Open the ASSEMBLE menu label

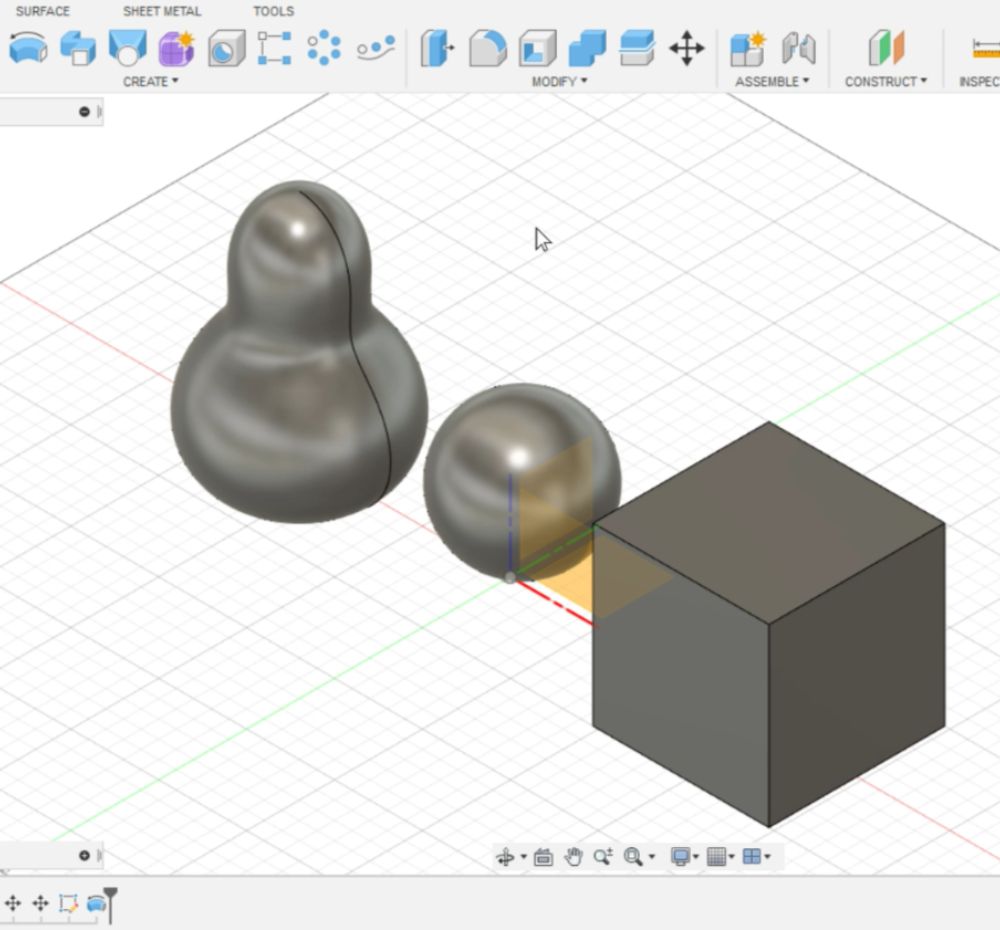click(772, 81)
